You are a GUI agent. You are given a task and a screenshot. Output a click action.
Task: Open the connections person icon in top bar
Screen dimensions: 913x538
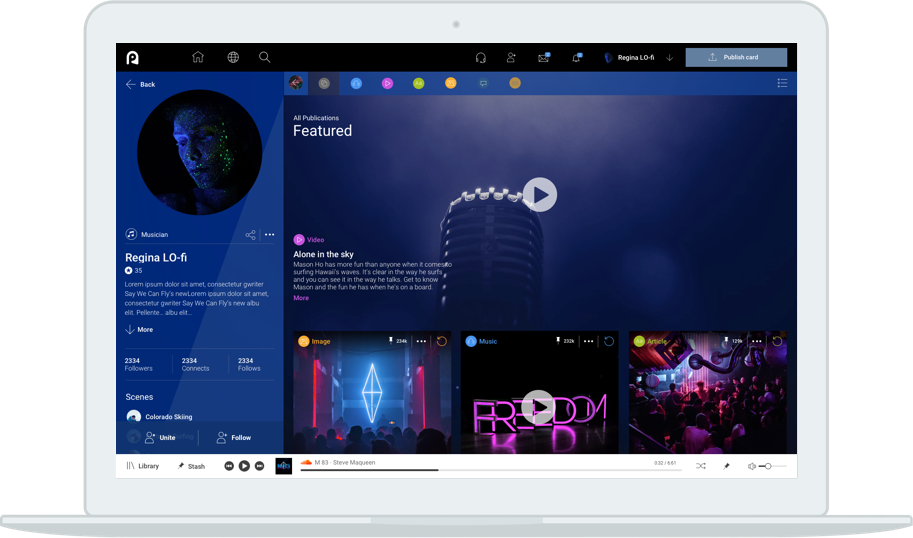pos(511,58)
